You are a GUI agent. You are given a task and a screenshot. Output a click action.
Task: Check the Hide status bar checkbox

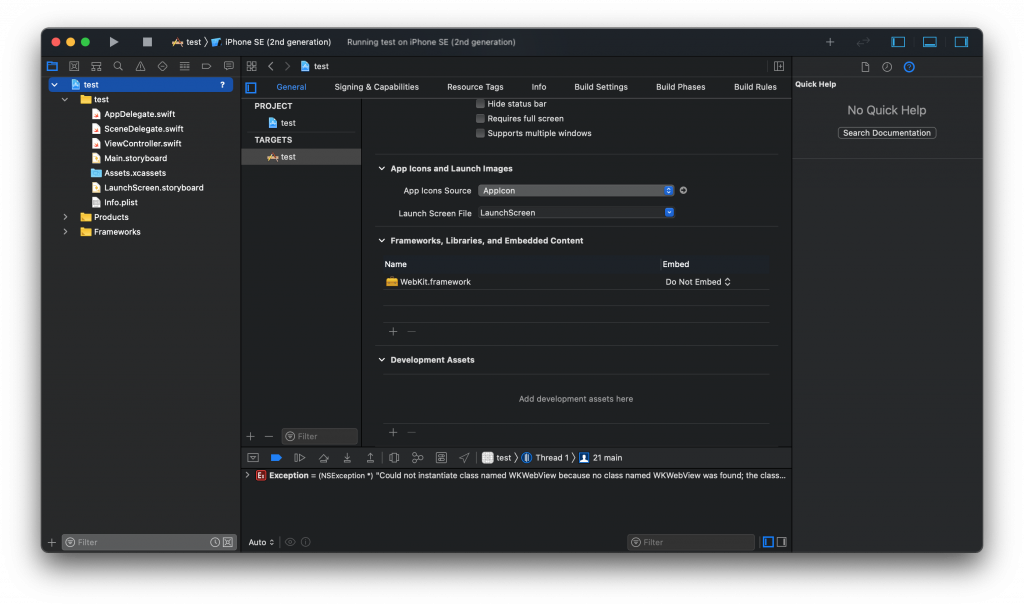[x=481, y=104]
